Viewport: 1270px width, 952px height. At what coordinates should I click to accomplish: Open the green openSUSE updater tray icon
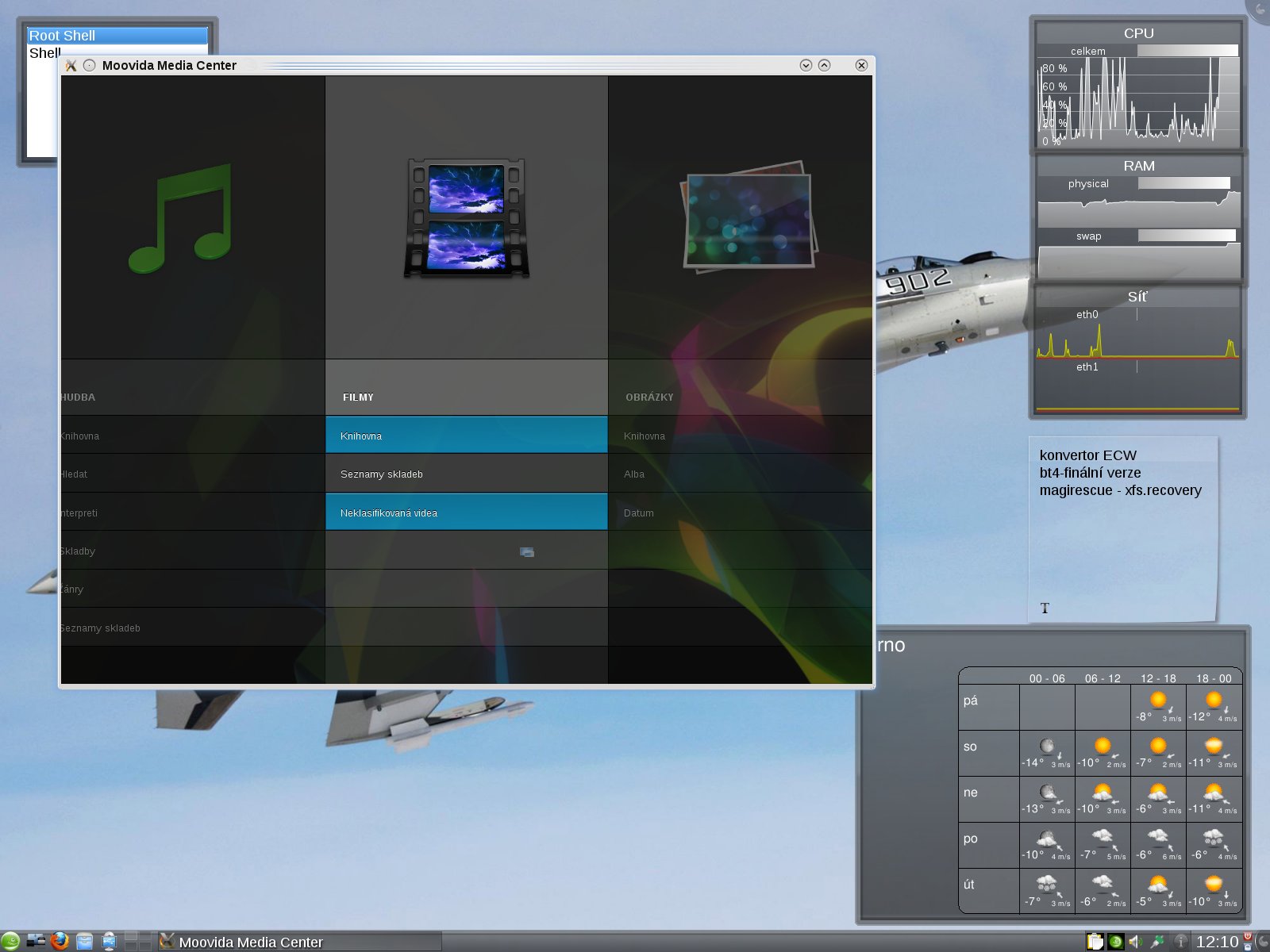pyautogui.click(x=1116, y=942)
